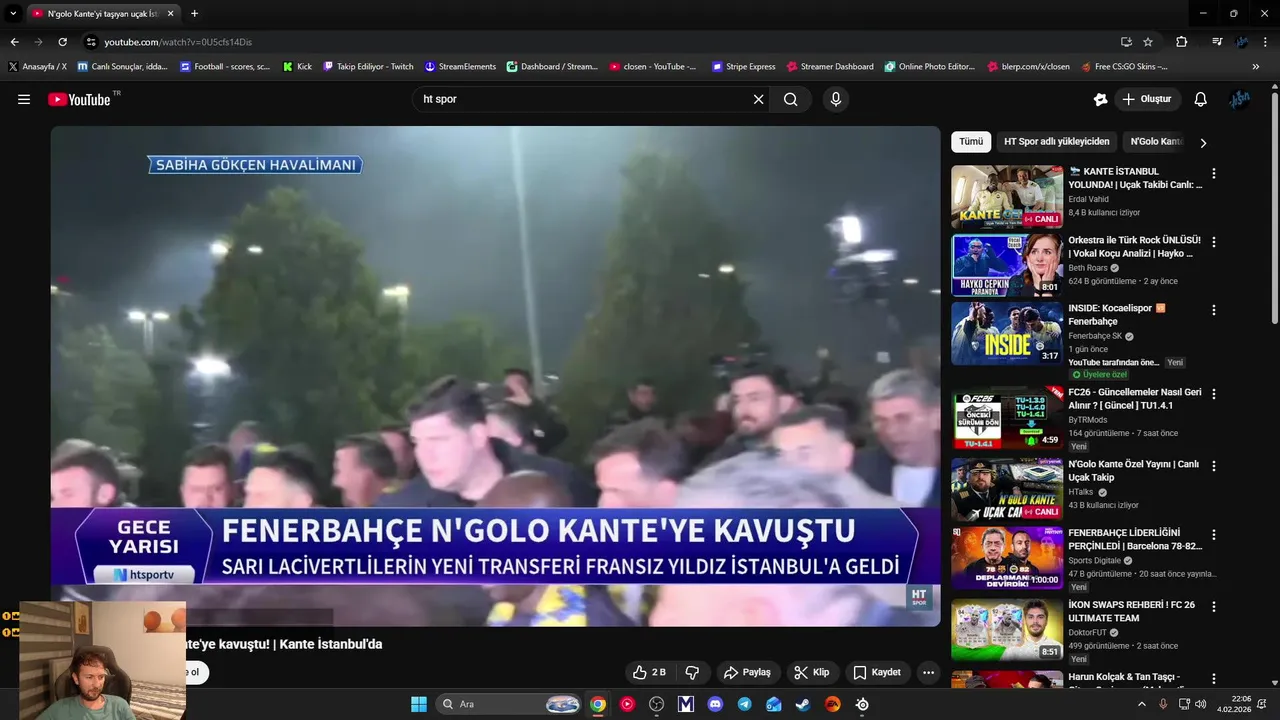Screen dimensions: 1280x720
Task: Open the StreamElements bookmark
Action: [x=460, y=67]
